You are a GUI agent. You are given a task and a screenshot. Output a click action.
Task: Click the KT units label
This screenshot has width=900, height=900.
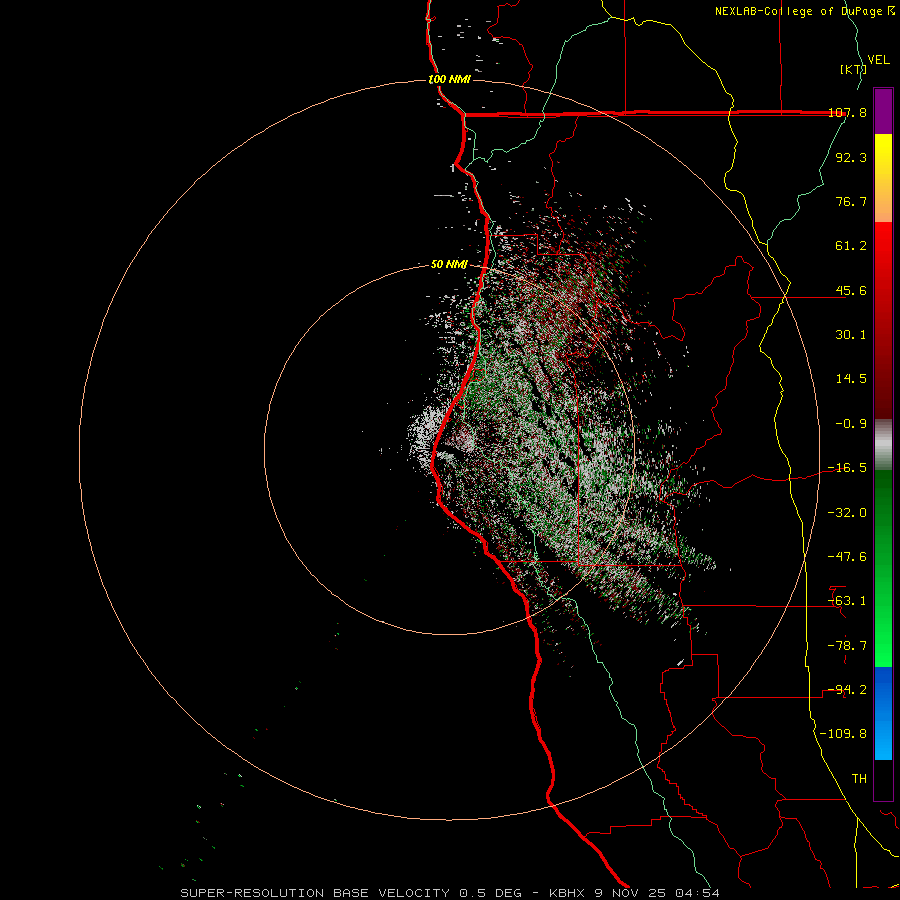click(x=853, y=69)
